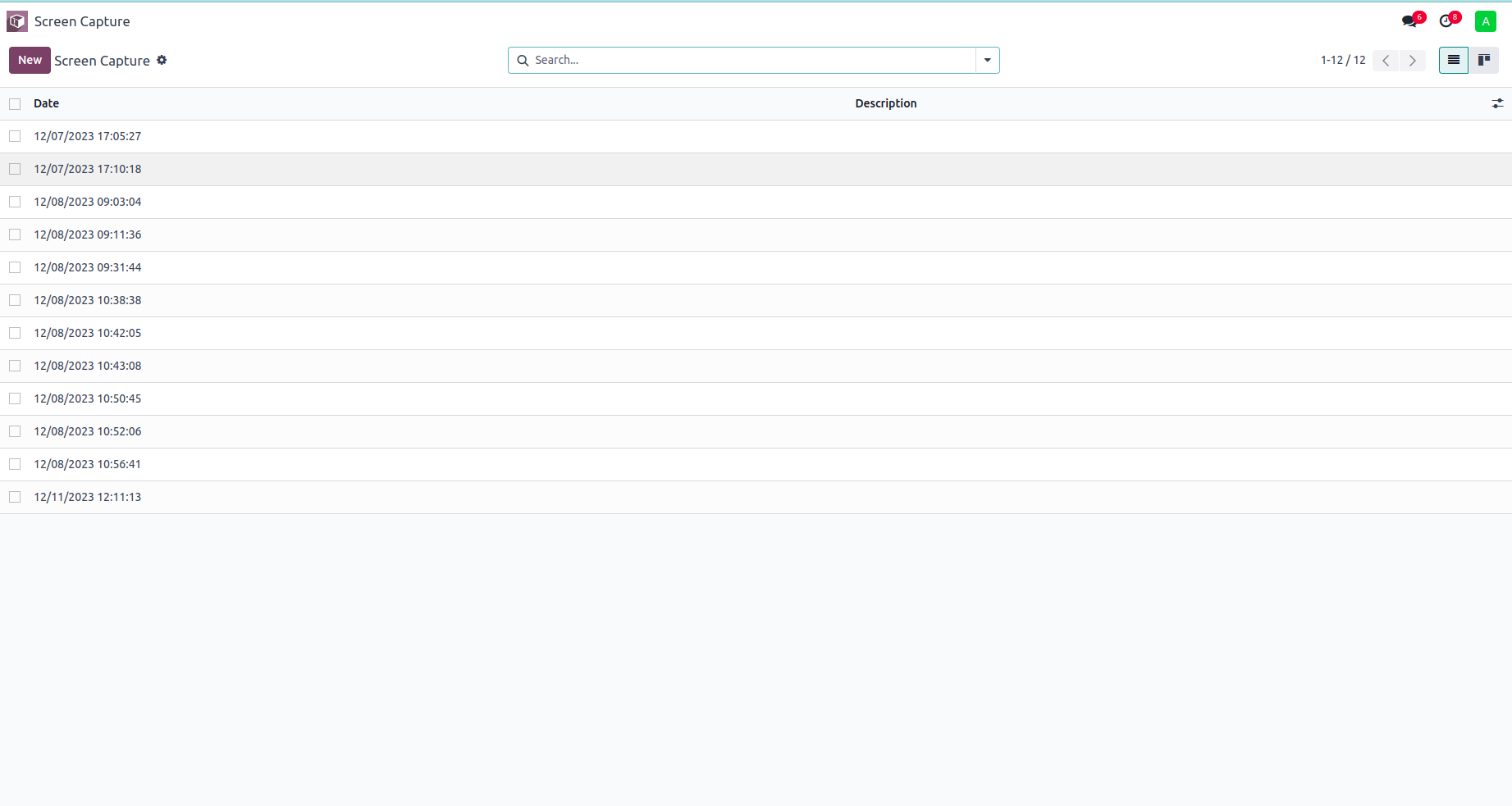This screenshot has width=1512, height=806.
Task: Go to next page of records
Action: pos(1413,61)
